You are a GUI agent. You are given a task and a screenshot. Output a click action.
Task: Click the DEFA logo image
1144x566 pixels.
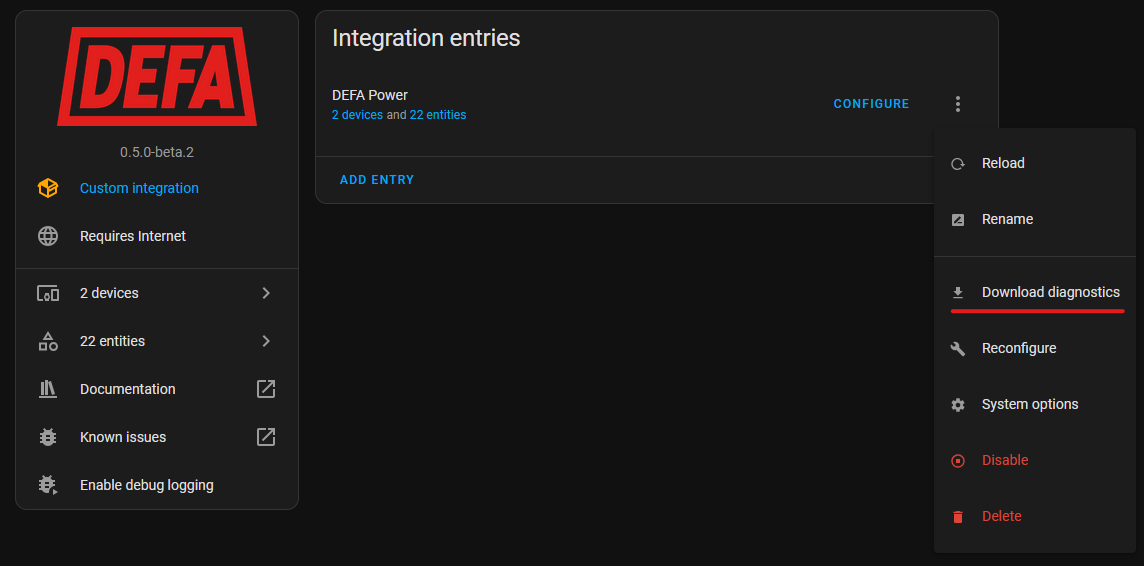157,77
